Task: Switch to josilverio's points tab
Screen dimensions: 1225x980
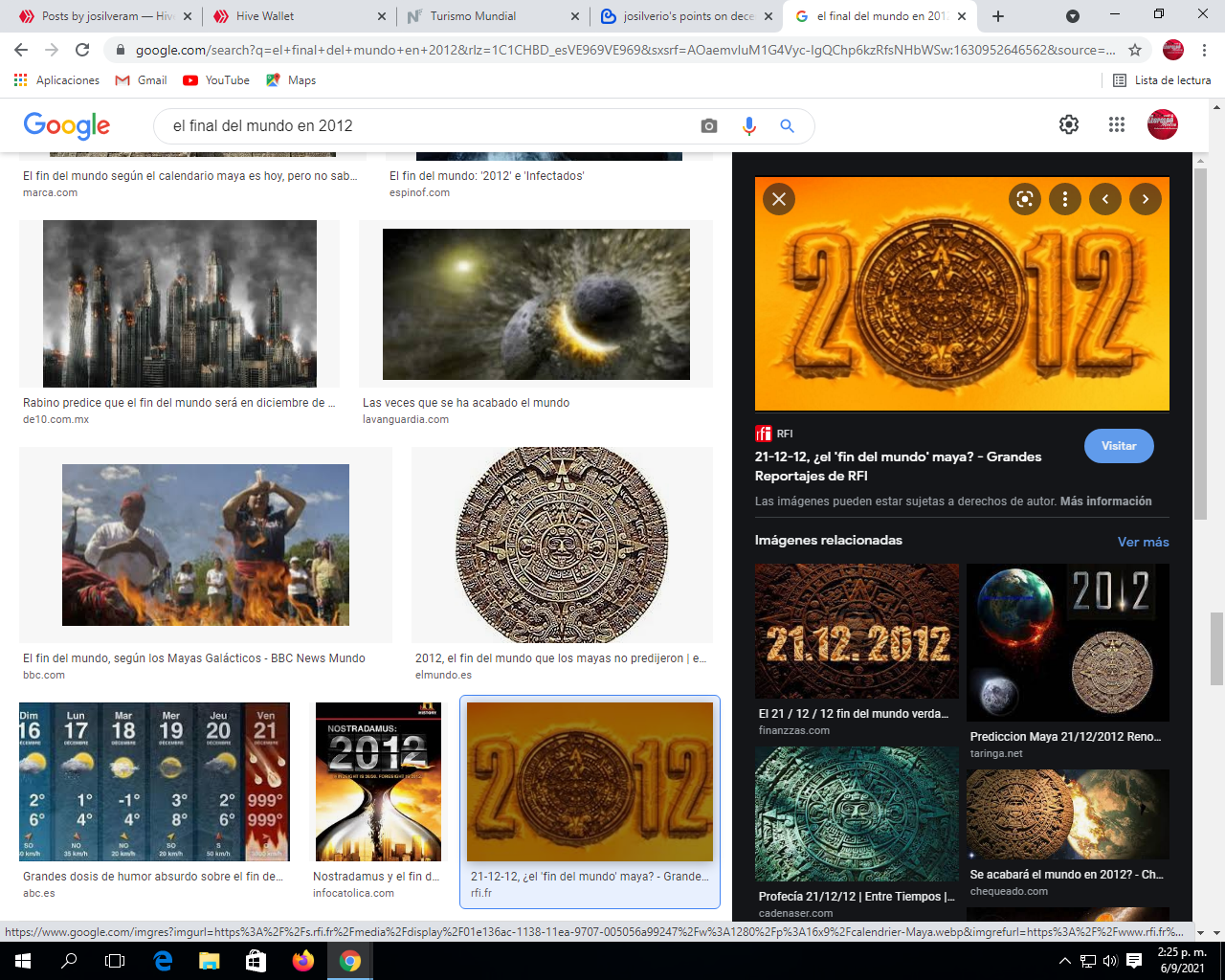Action: pyautogui.click(x=685, y=16)
